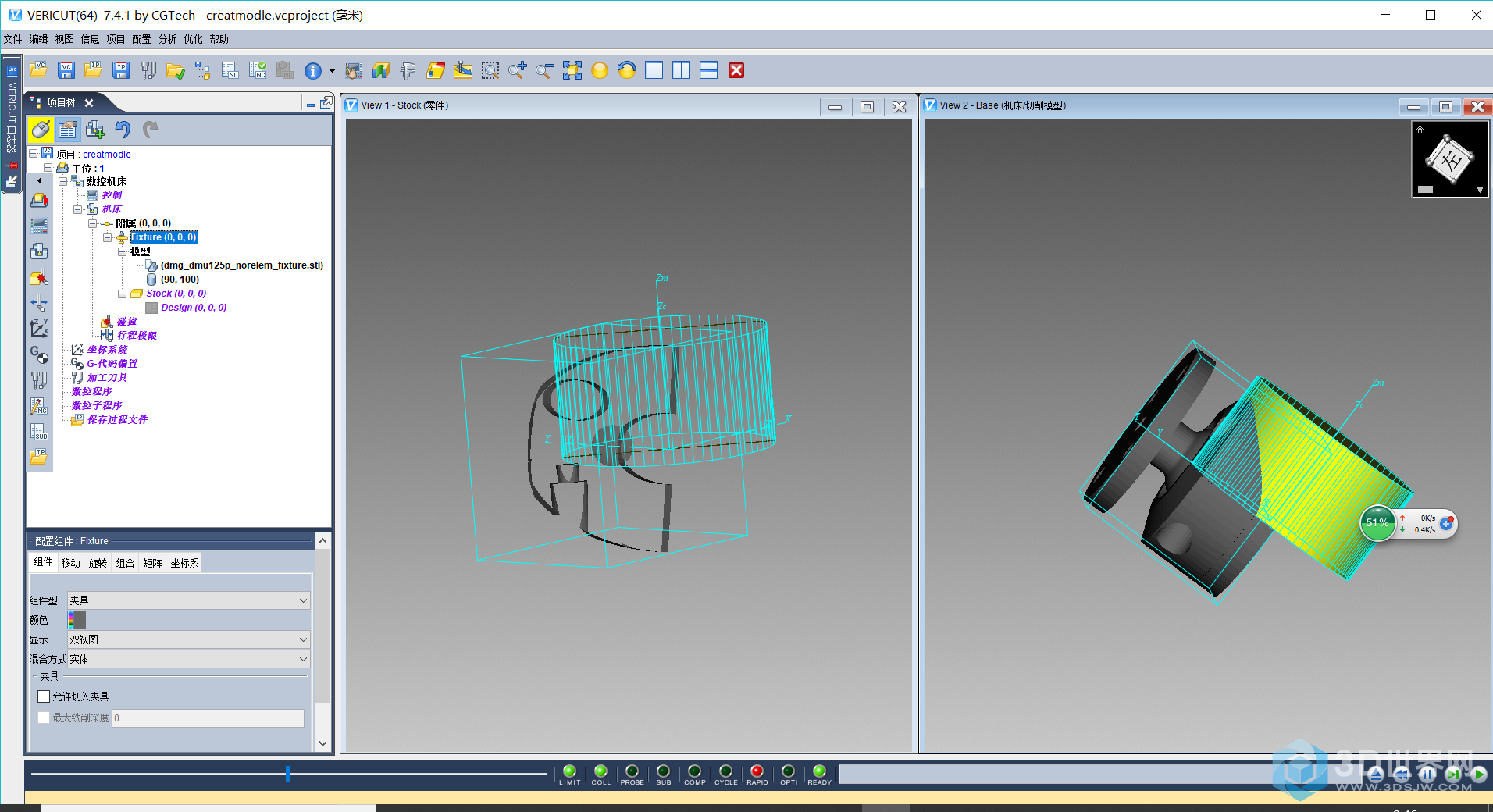Click the view cube in View 2

pyautogui.click(x=1450, y=159)
